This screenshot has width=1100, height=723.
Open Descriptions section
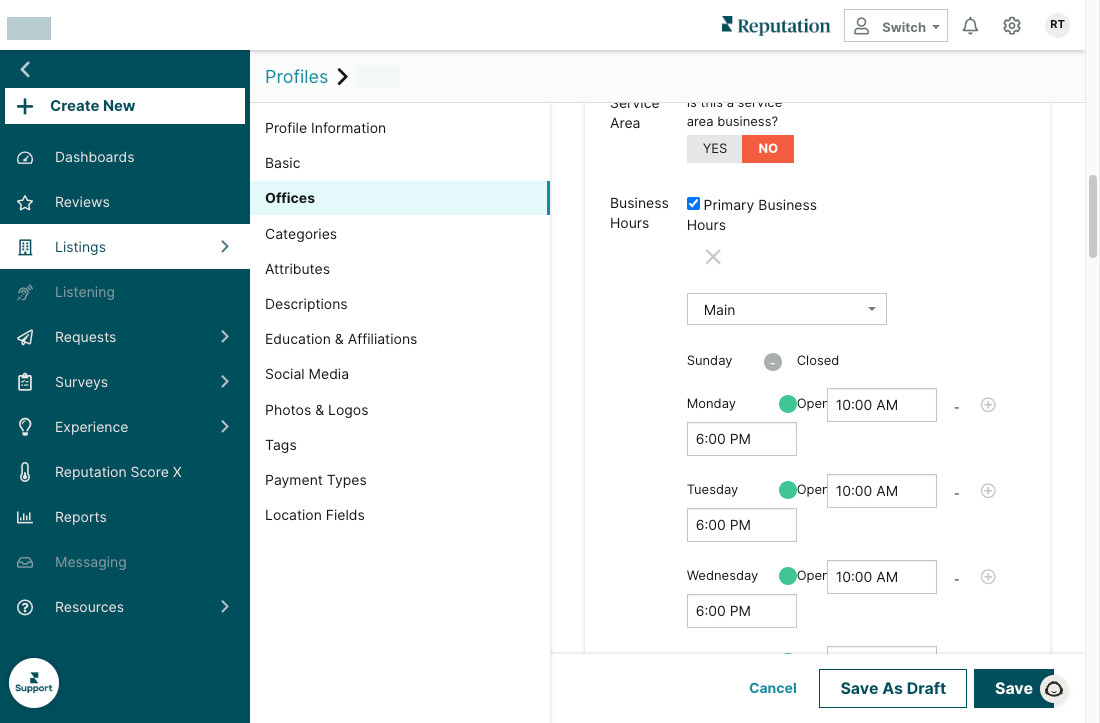click(306, 304)
